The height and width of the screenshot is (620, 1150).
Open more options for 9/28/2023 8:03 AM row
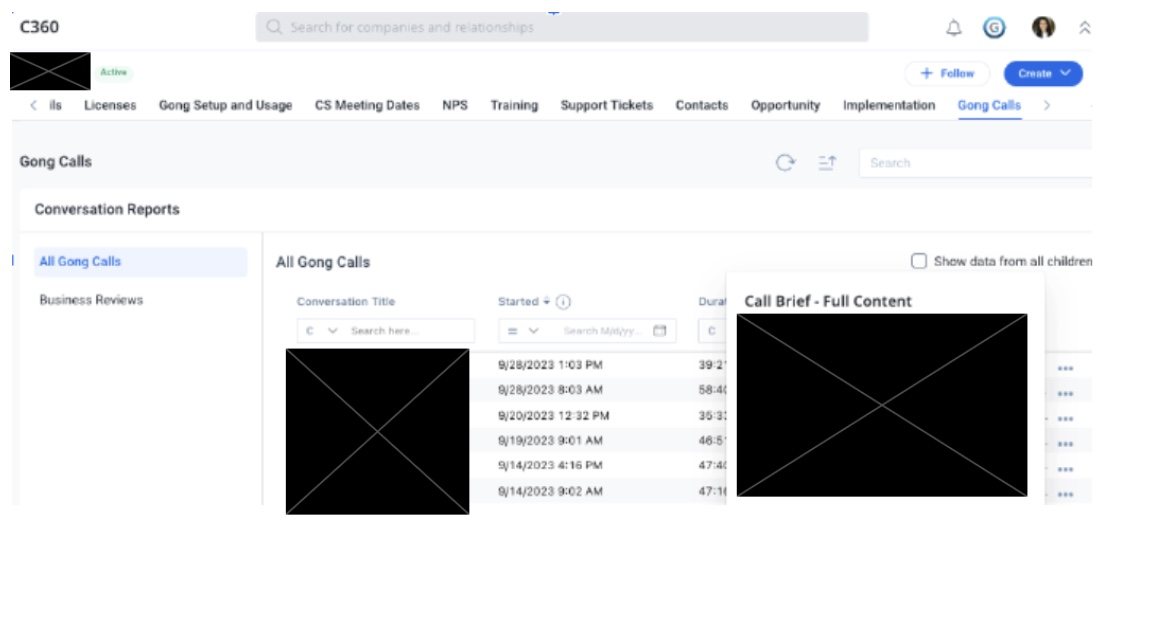pyautogui.click(x=1065, y=394)
